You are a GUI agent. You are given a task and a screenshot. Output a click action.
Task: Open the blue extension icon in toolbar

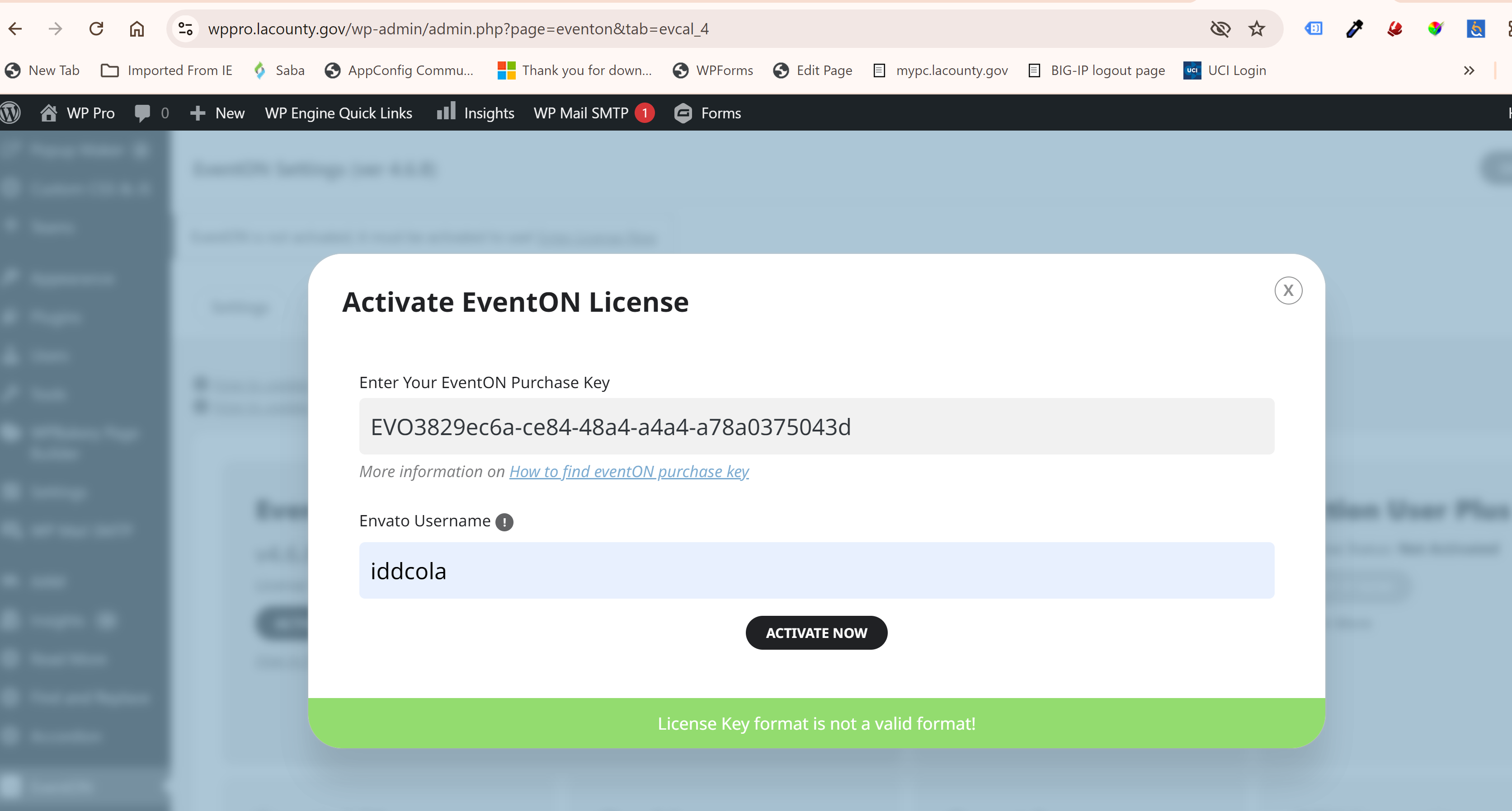click(x=1314, y=29)
